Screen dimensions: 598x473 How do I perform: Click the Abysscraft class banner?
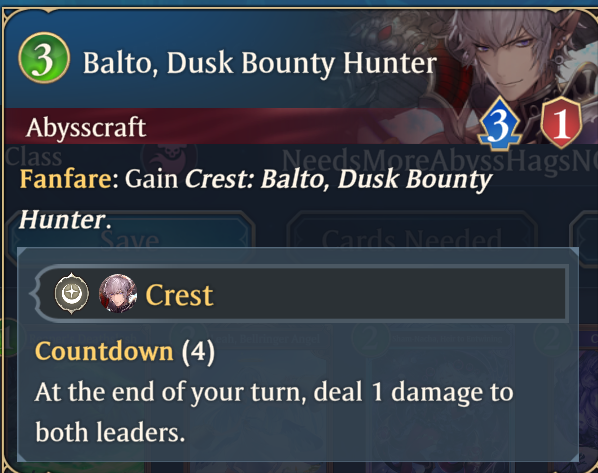(86, 127)
